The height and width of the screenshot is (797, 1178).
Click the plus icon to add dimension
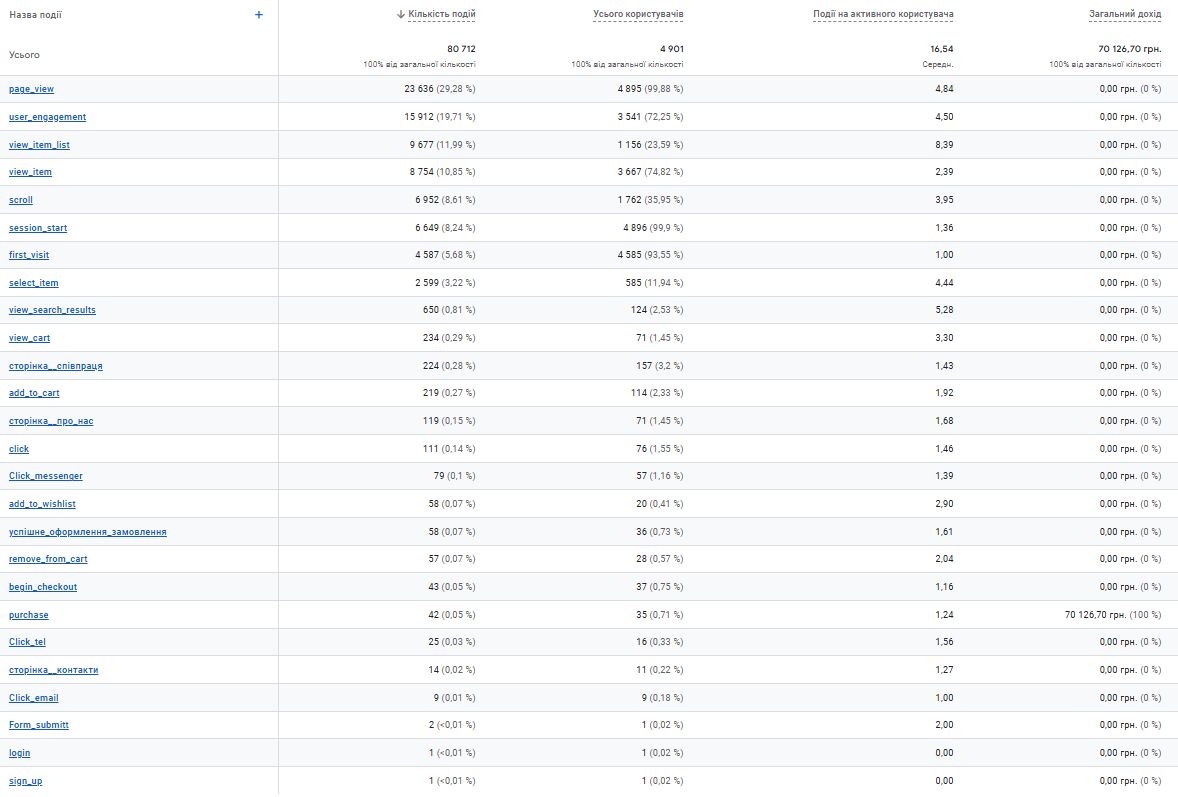(258, 14)
